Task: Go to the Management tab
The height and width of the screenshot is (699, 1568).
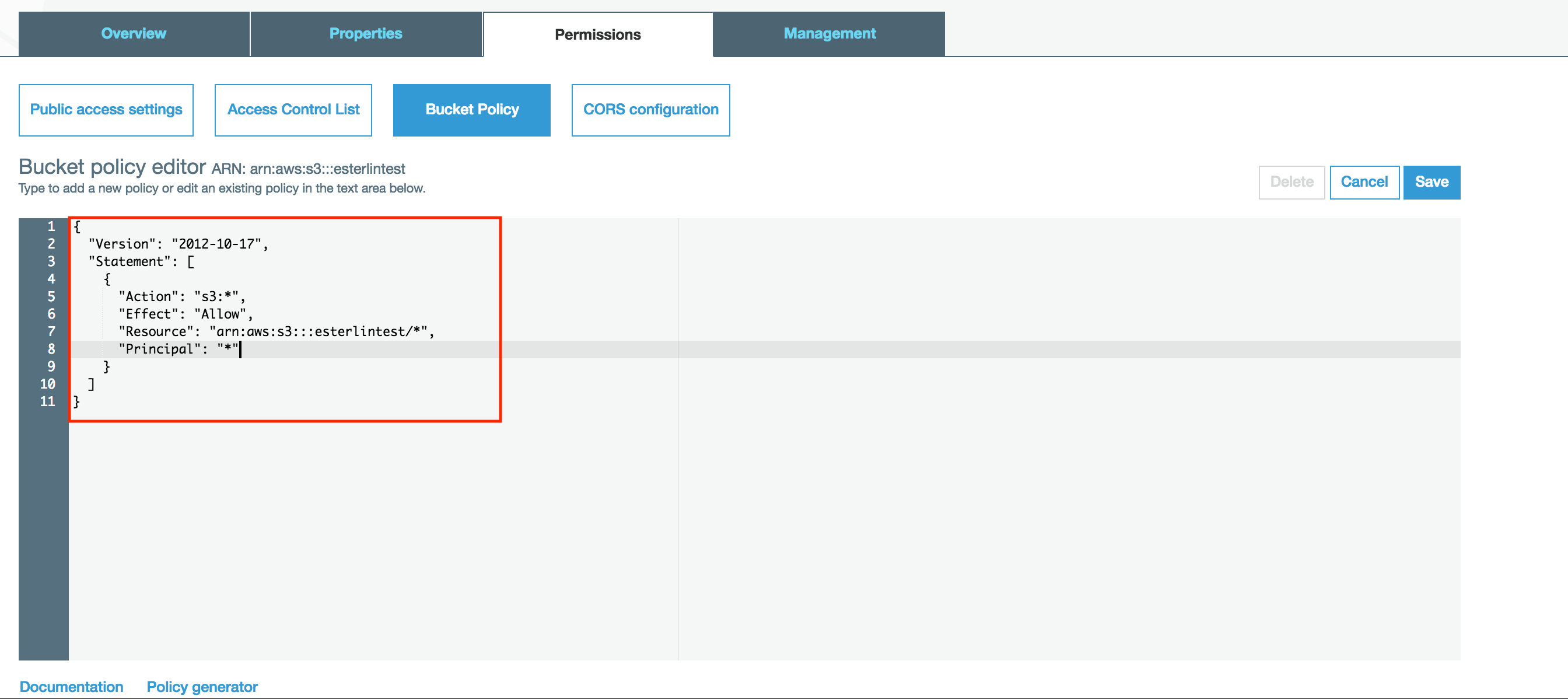Action: click(x=829, y=34)
